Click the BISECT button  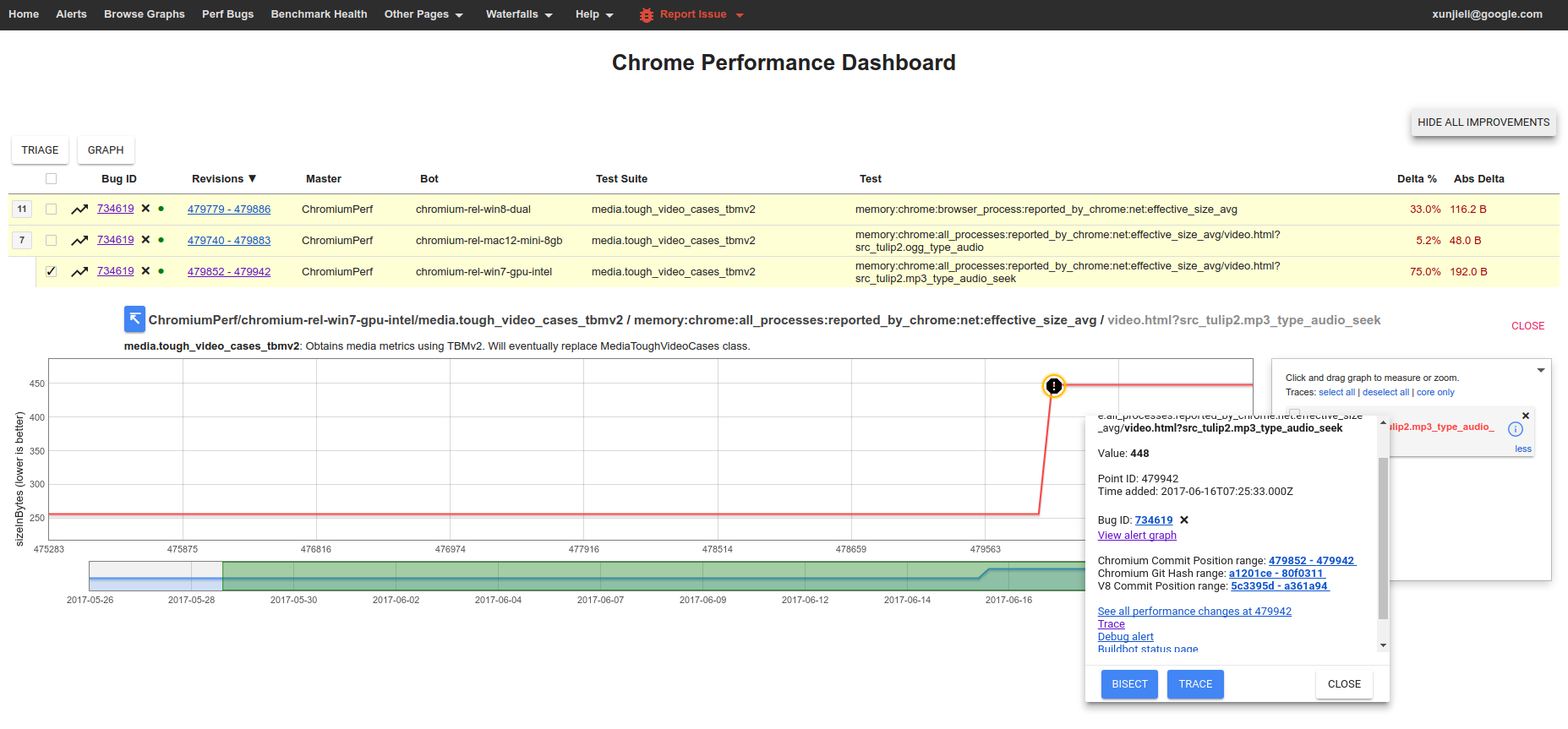point(1129,684)
